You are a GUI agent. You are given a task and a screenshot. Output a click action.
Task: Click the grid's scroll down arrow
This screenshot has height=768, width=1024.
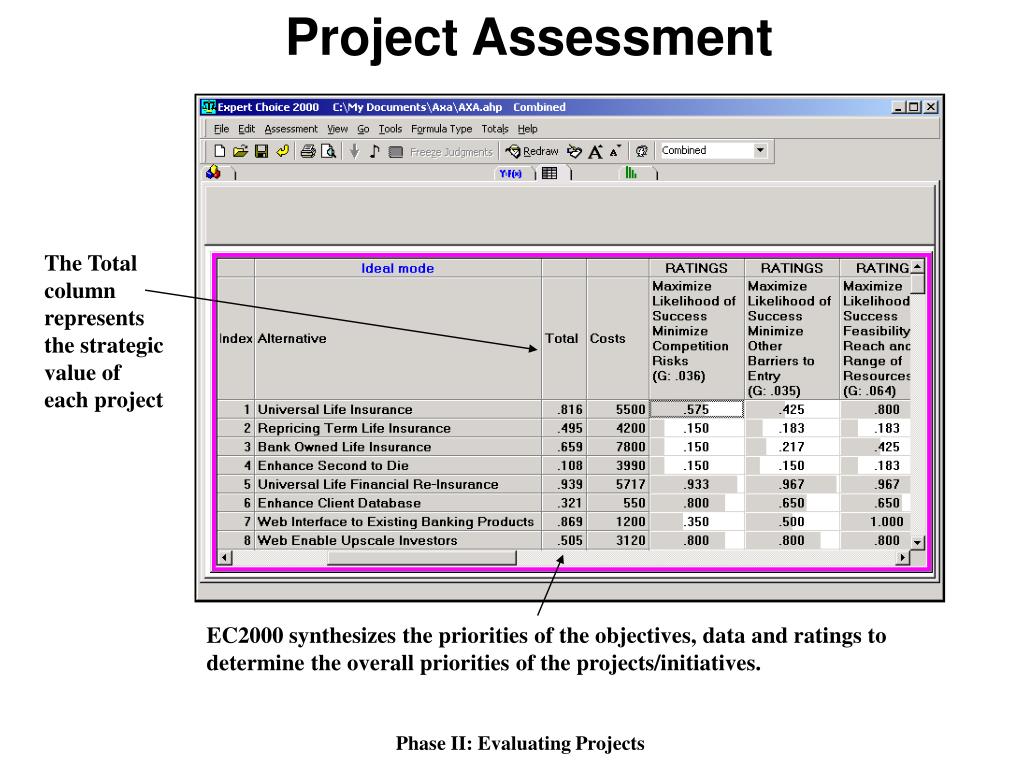pyautogui.click(x=918, y=543)
